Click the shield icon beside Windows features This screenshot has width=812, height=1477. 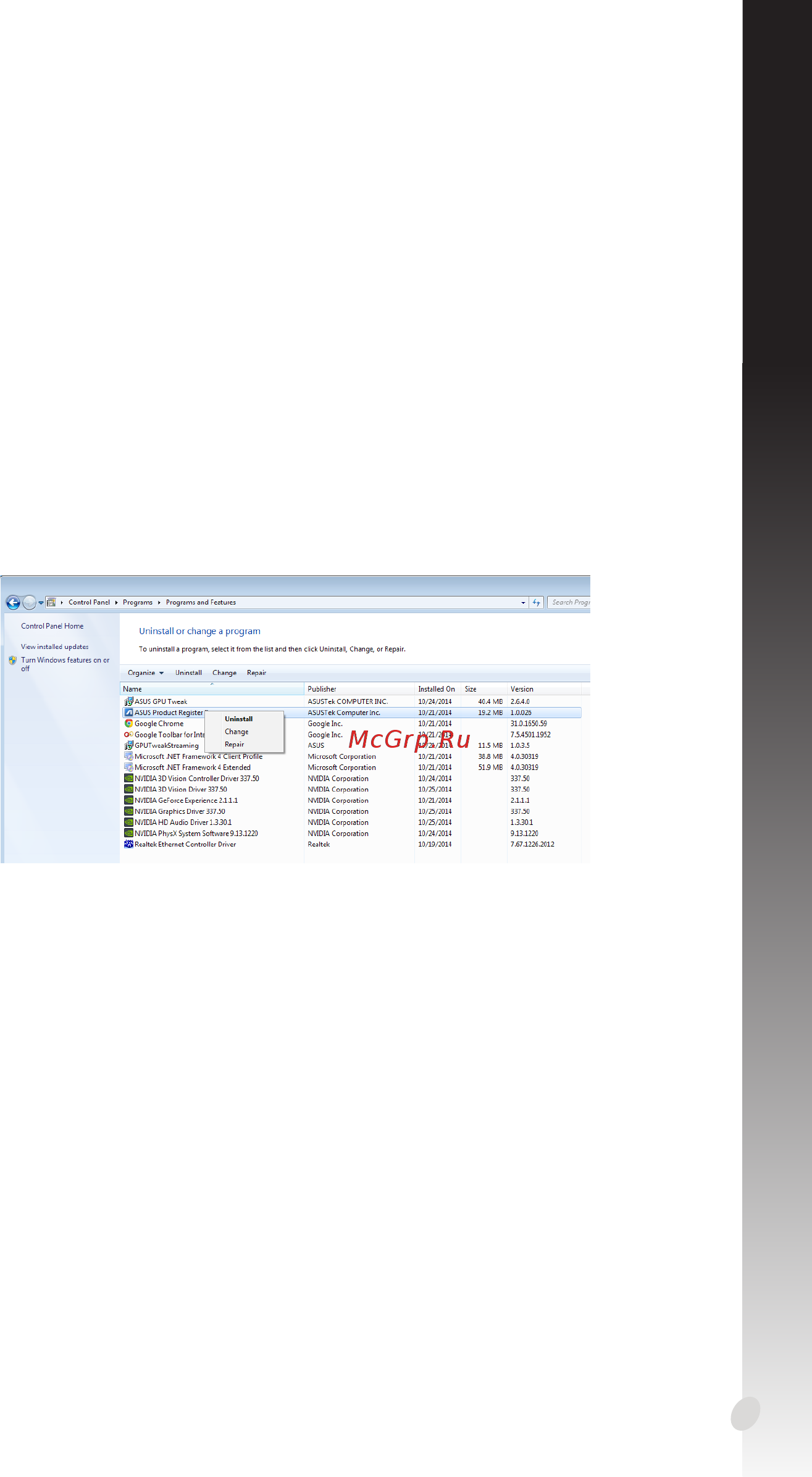click(x=12, y=660)
